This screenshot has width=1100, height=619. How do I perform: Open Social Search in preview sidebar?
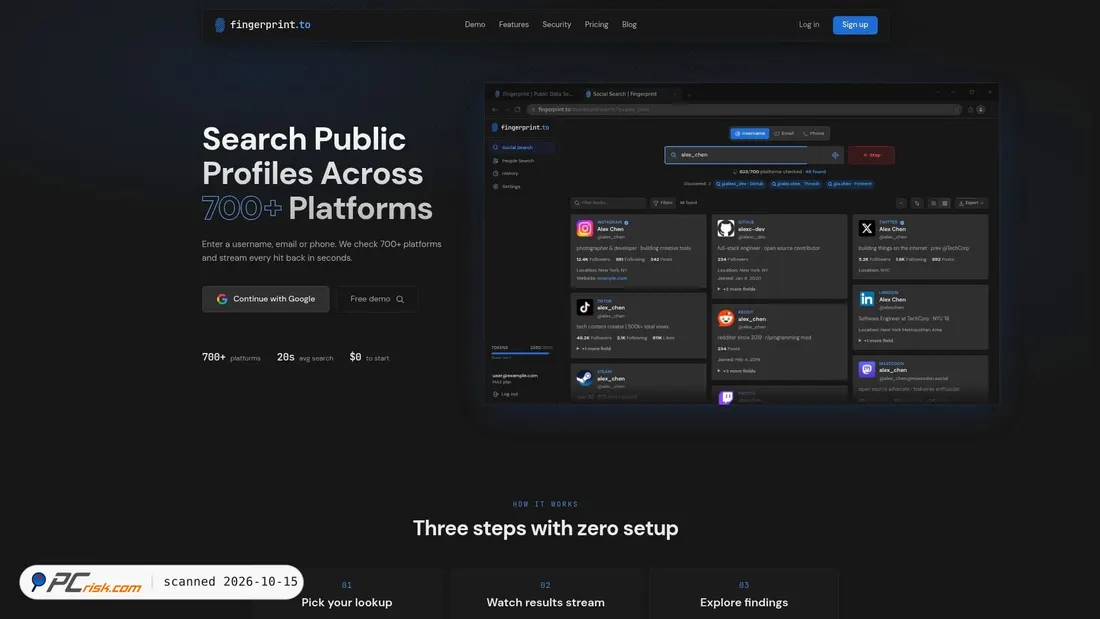click(523, 147)
